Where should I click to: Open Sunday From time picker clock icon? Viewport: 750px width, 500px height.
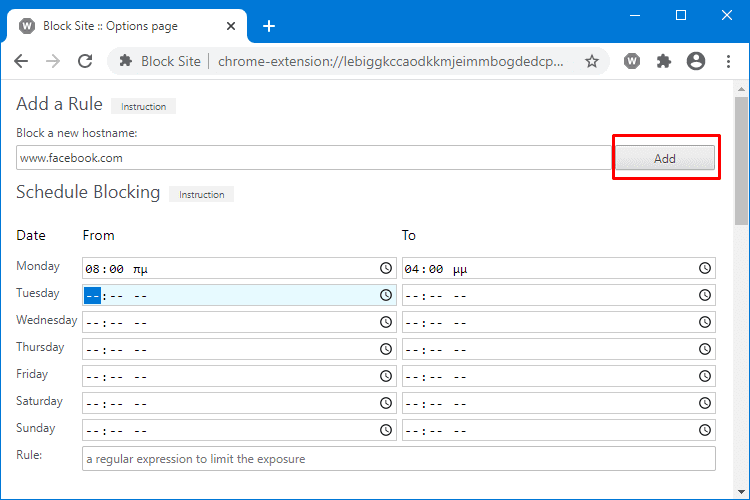[386, 430]
